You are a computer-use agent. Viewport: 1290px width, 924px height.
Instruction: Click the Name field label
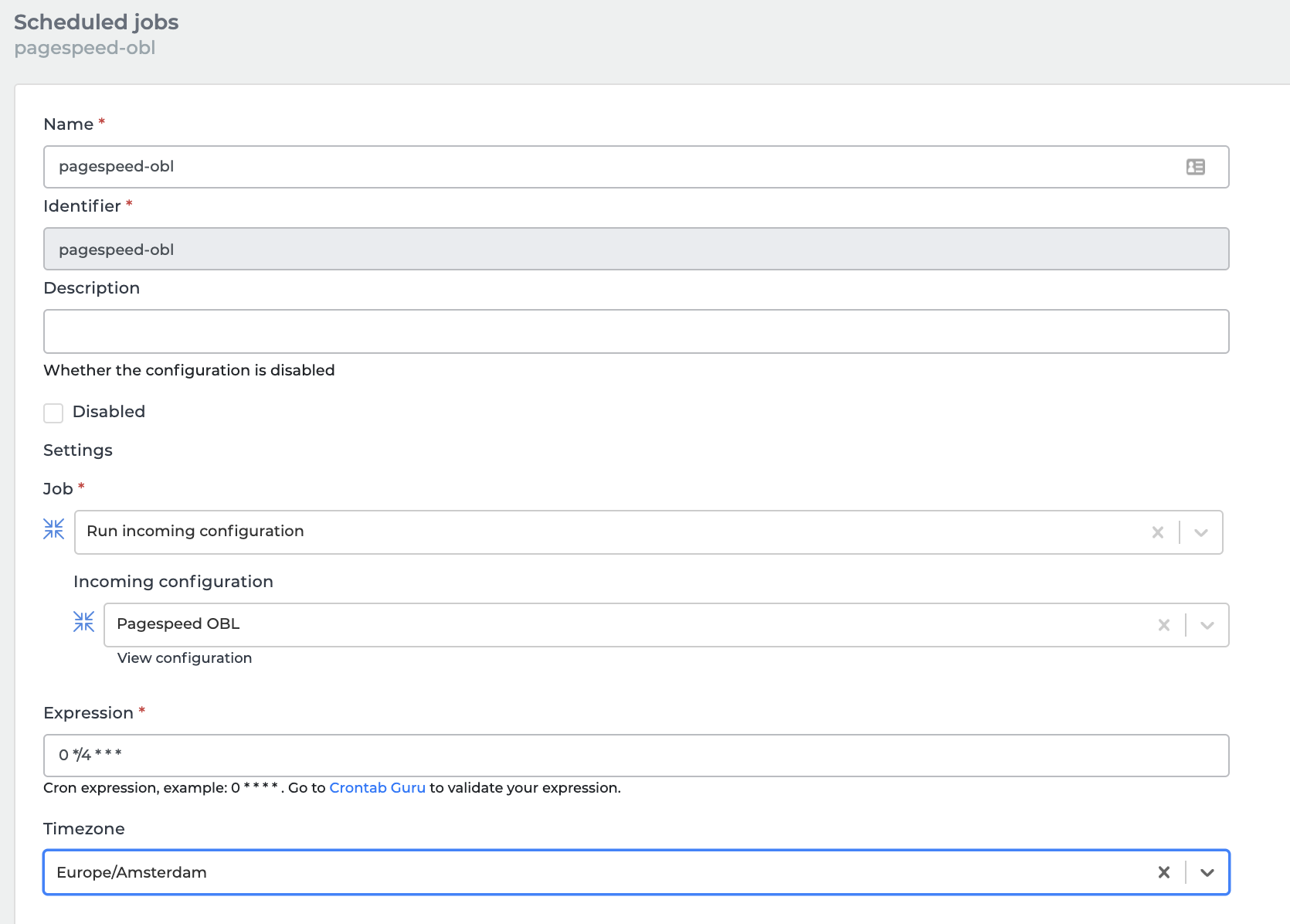pos(69,124)
